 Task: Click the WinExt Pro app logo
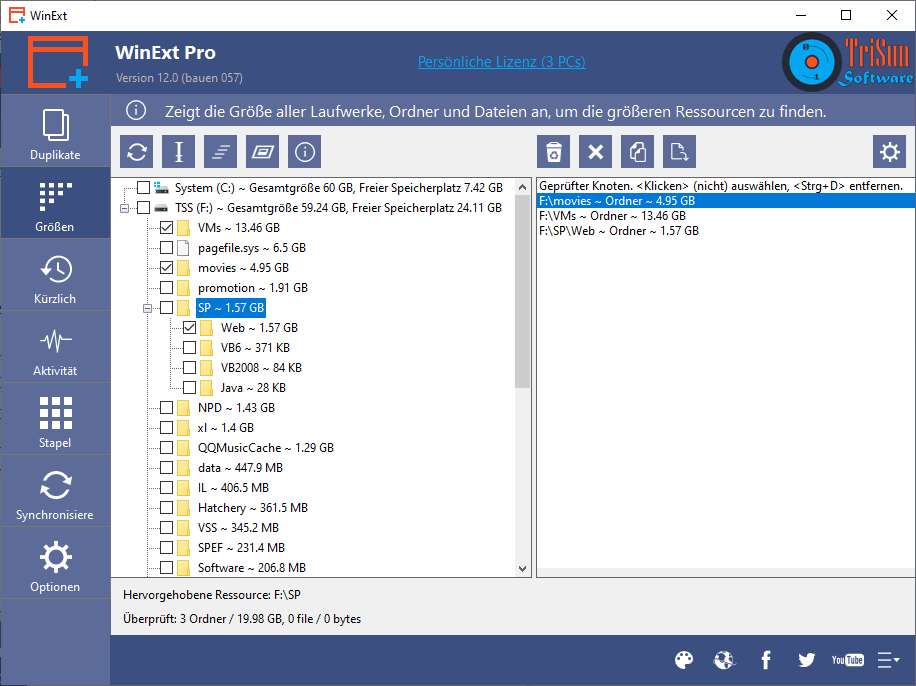pos(58,62)
